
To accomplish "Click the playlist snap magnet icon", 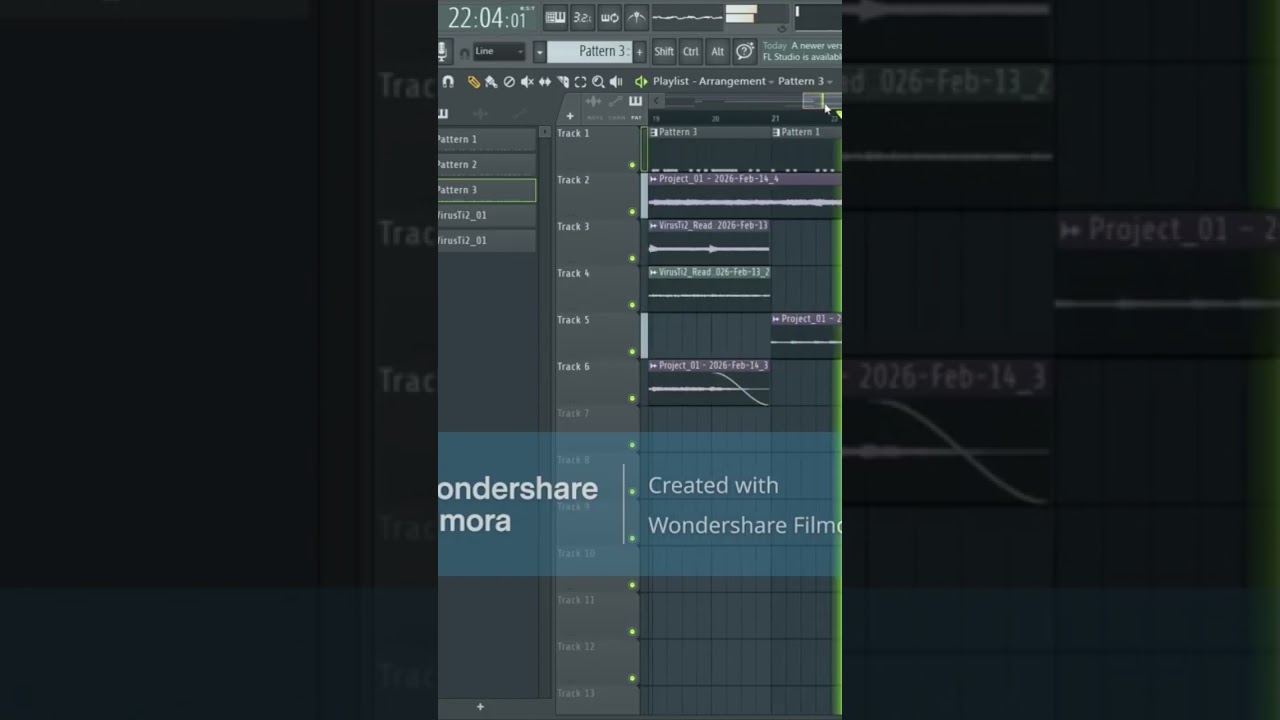I will pos(448,82).
